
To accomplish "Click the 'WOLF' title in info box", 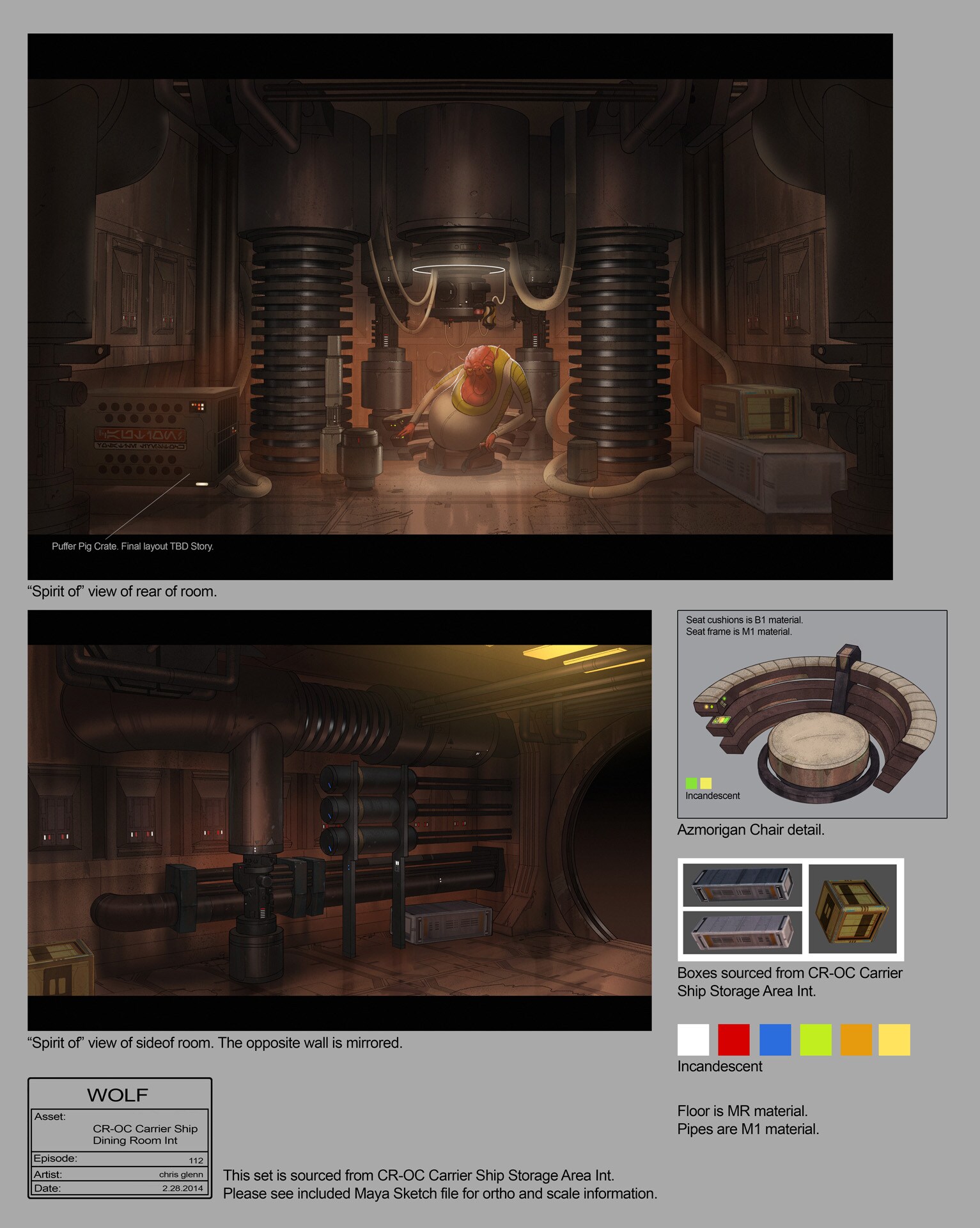I will pyautogui.click(x=118, y=1095).
